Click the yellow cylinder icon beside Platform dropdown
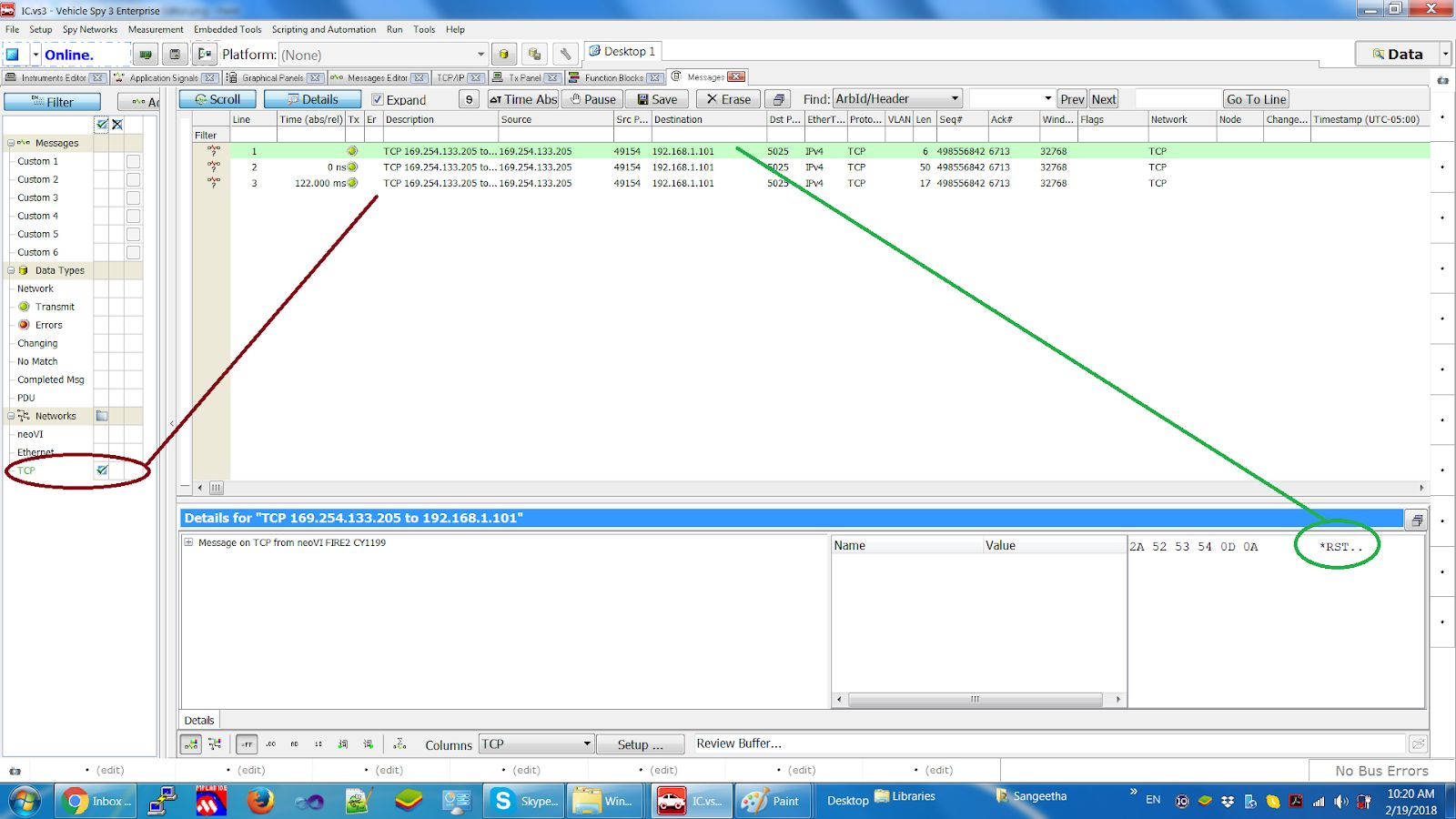 pos(504,55)
